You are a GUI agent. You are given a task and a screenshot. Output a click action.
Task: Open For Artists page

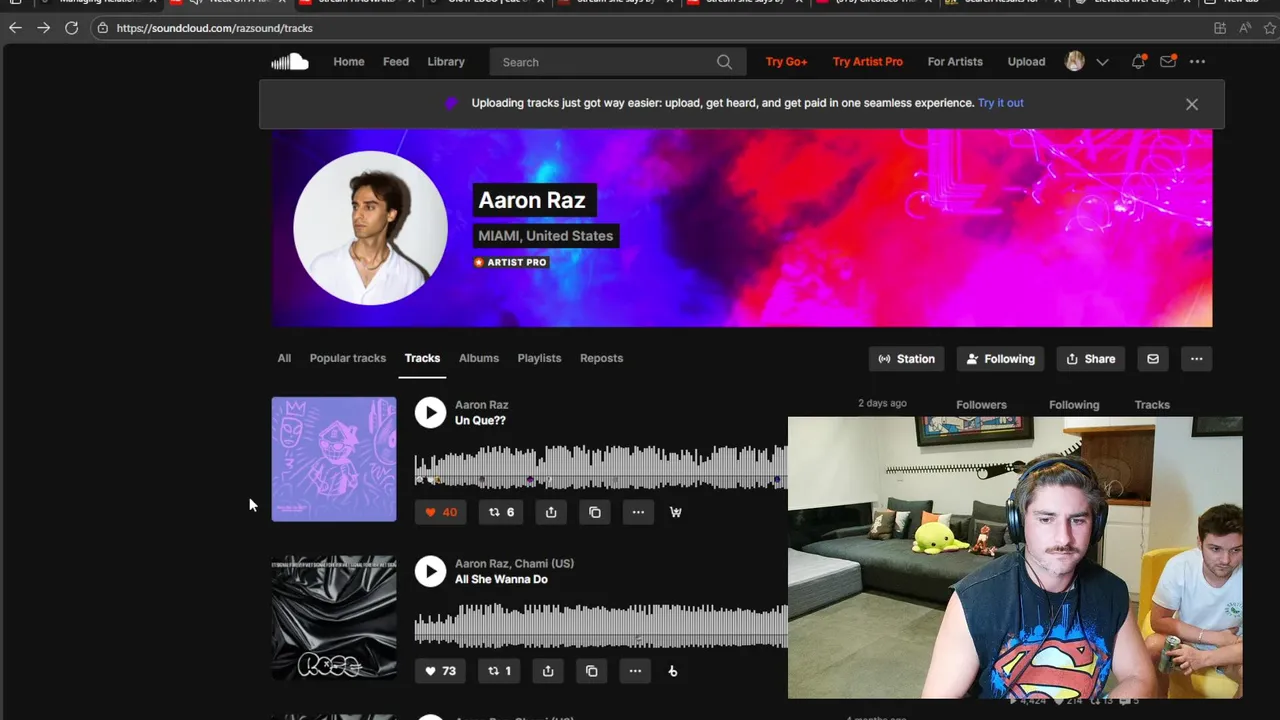(x=955, y=62)
